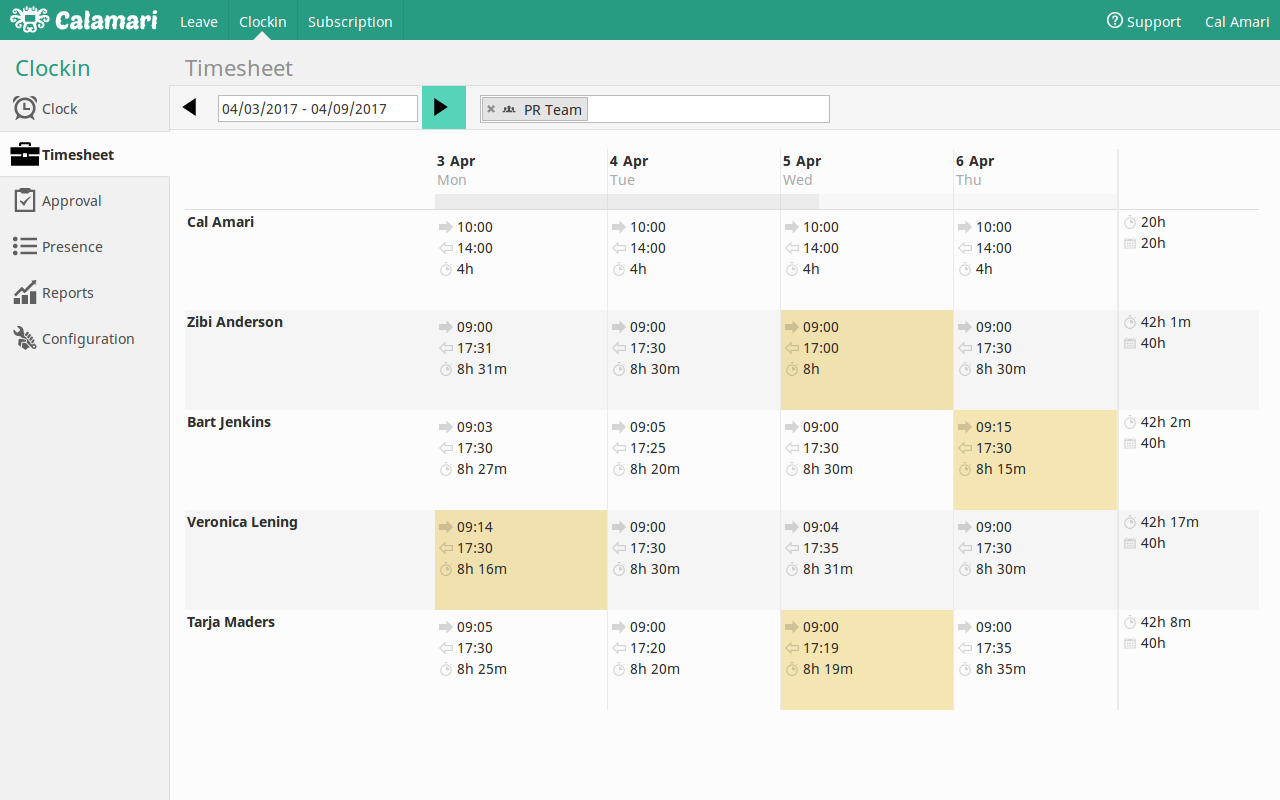
Task: Select the Timesheet briefcase icon
Action: 25,155
